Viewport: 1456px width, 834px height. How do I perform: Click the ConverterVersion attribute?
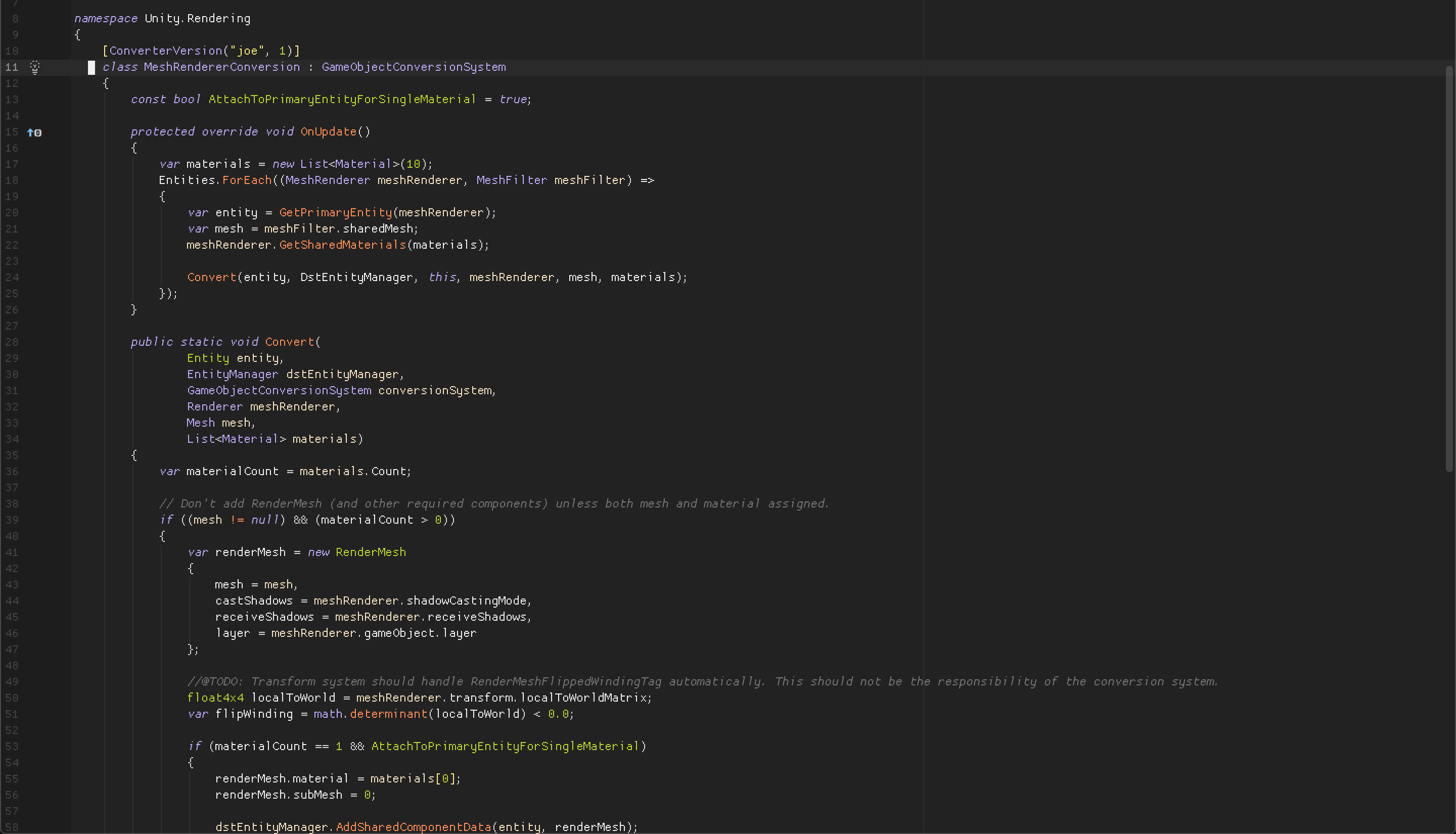pyautogui.click(x=165, y=51)
